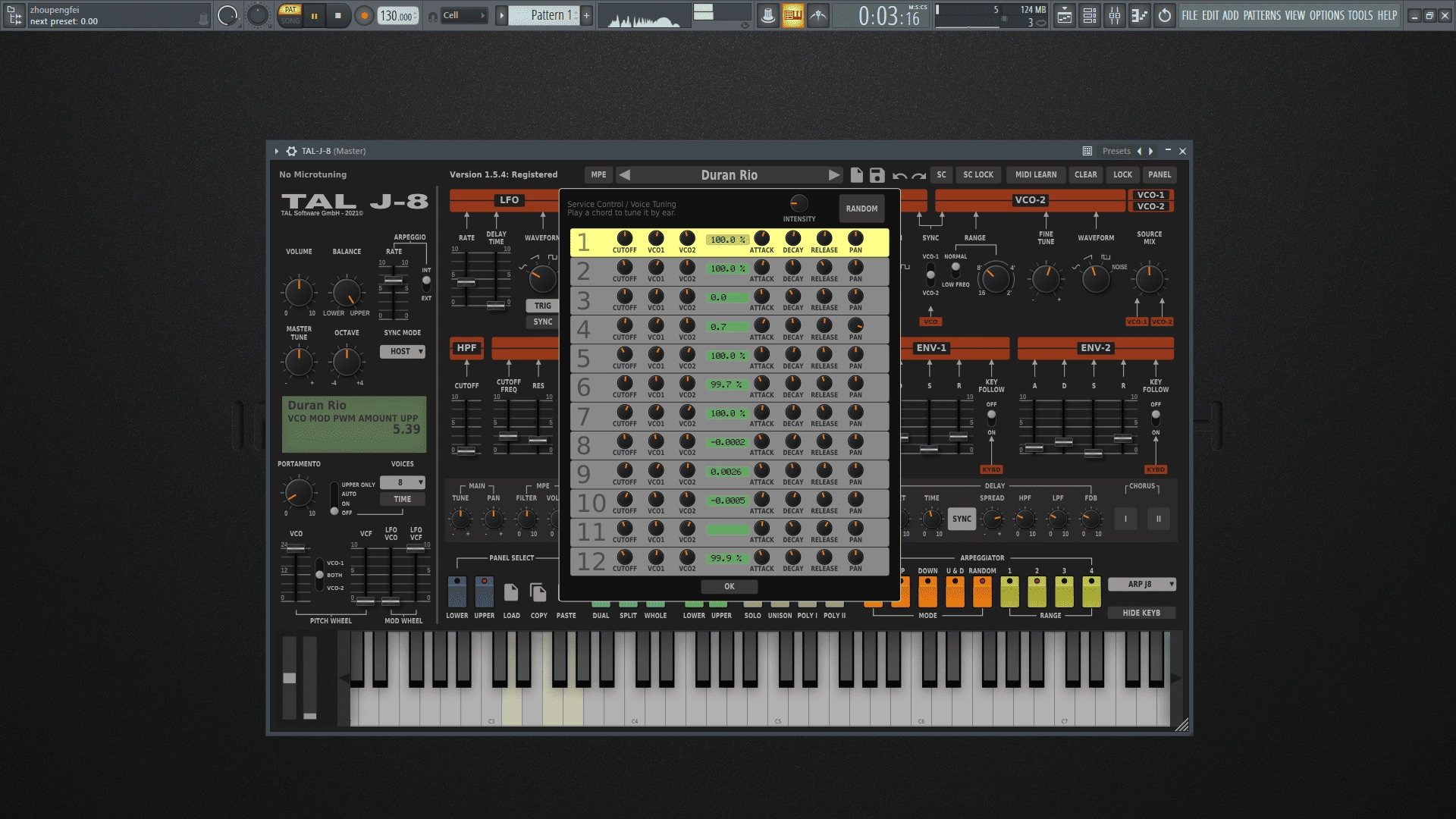Viewport: 1456px width, 819px height.
Task: Go to next preset after Duran Rio
Action: coord(834,175)
